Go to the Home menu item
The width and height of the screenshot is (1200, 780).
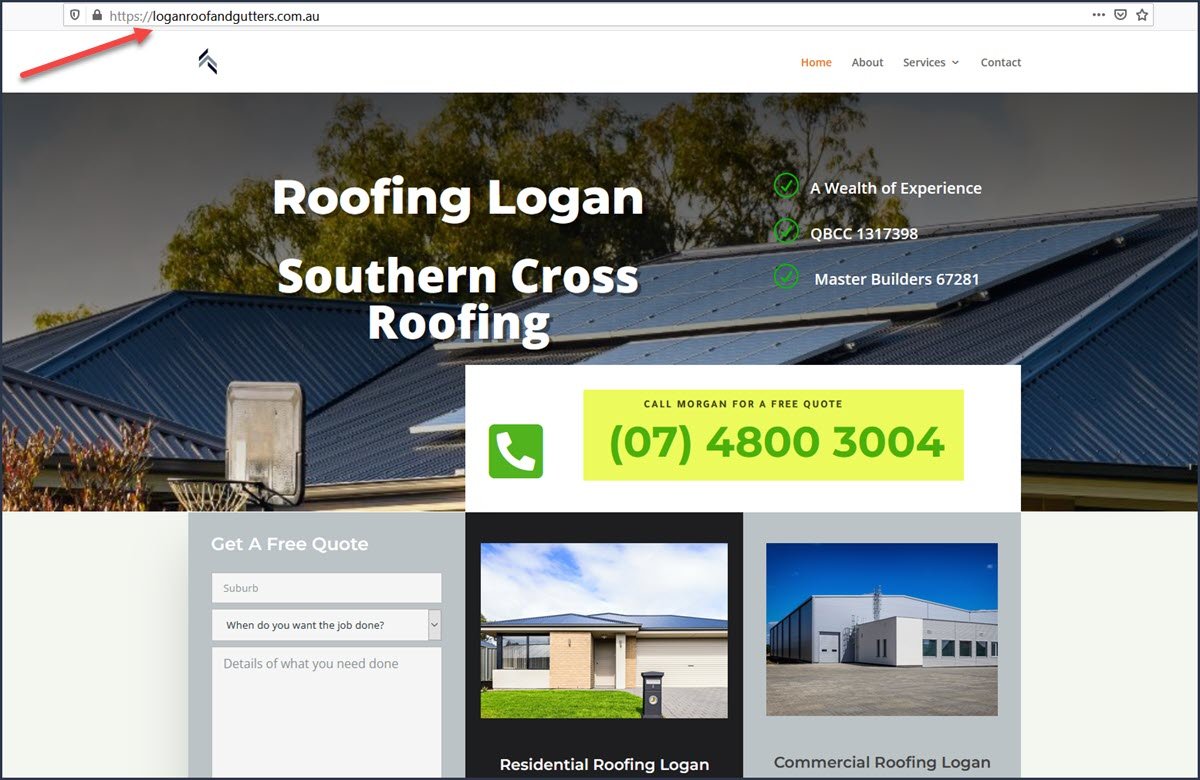coord(816,62)
